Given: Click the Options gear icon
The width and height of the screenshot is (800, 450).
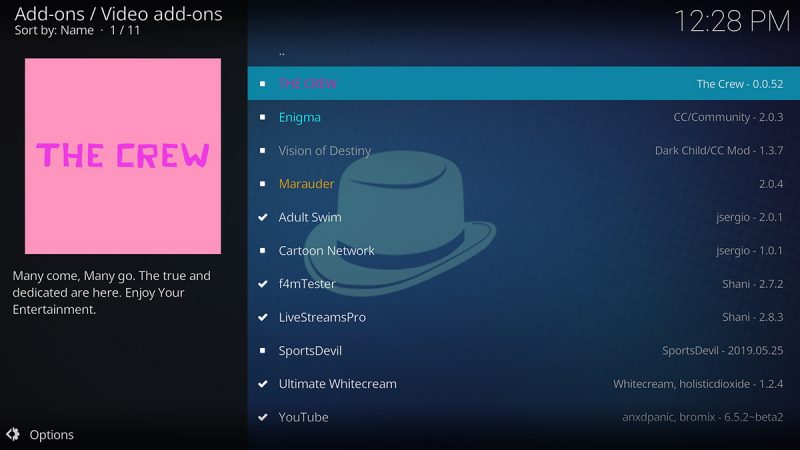Looking at the screenshot, I should point(13,434).
